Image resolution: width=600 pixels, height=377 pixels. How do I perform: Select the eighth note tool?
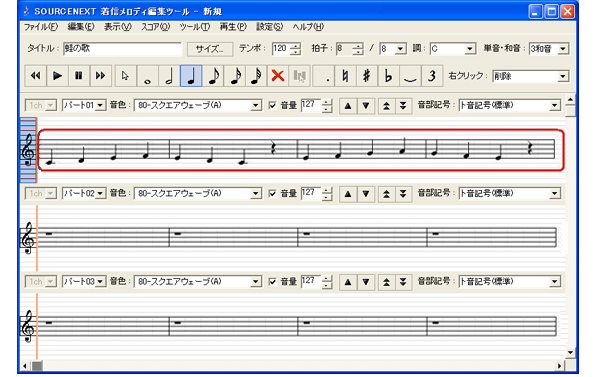[213, 76]
